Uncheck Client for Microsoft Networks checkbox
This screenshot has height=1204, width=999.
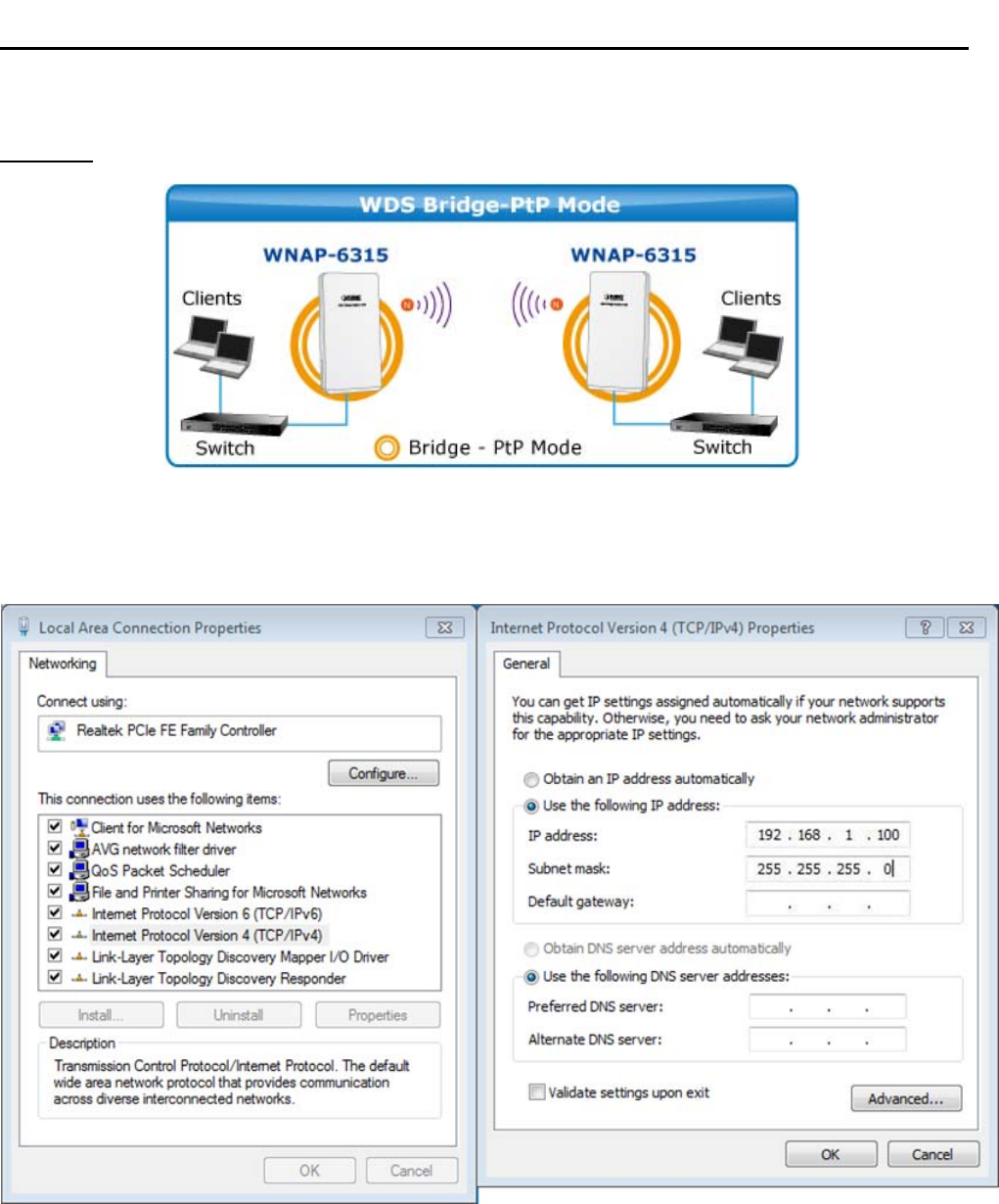(x=55, y=827)
